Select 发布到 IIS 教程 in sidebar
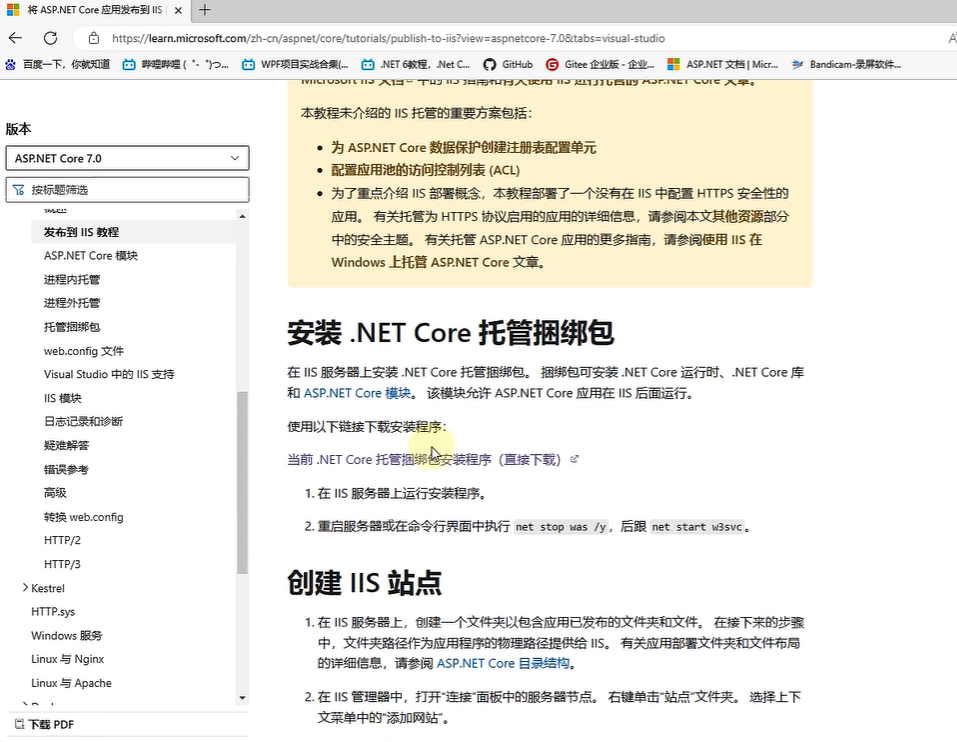Image resolution: width=957 pixels, height=742 pixels. [81, 232]
